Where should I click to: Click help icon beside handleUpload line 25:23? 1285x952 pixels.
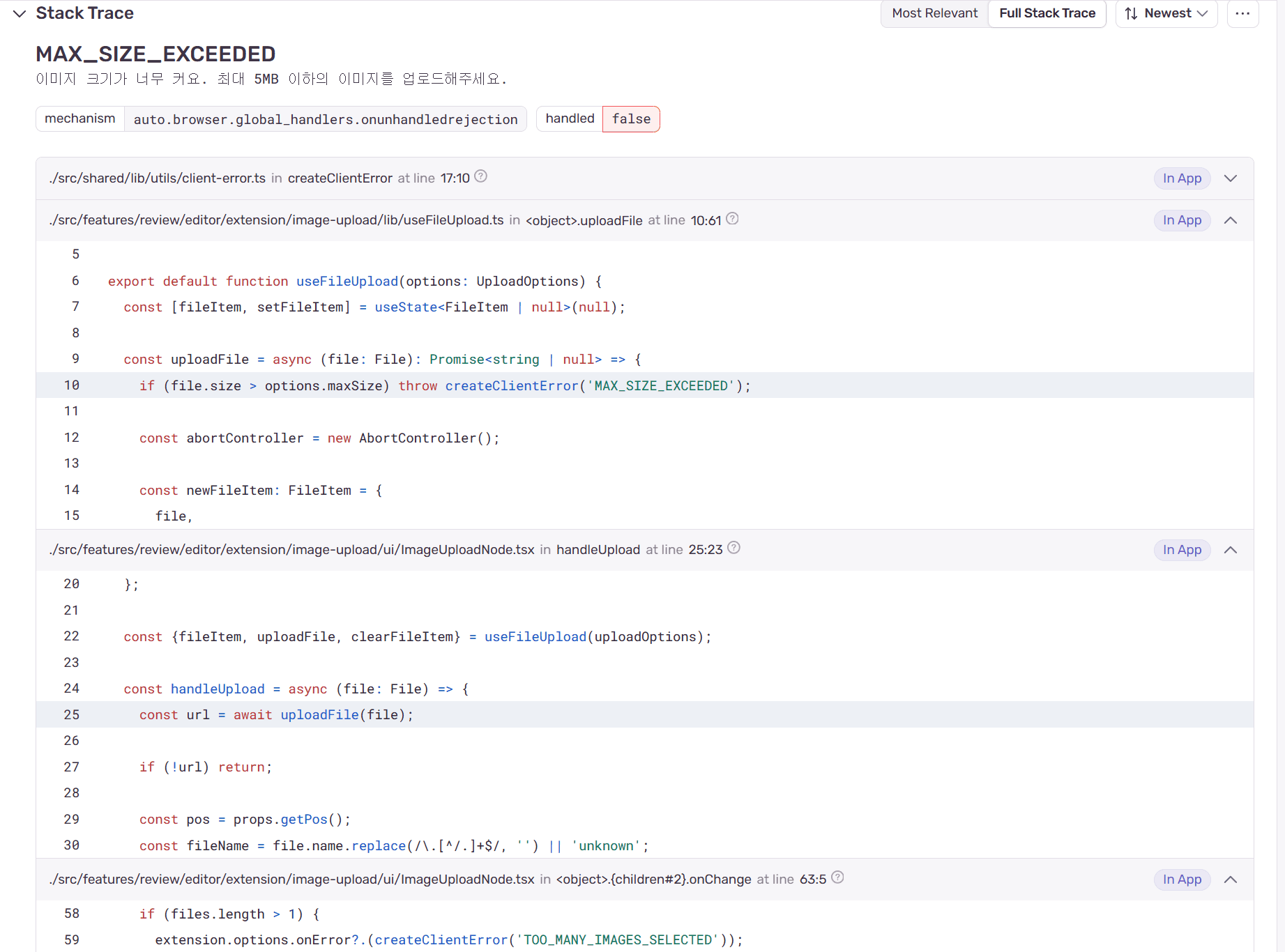[733, 548]
